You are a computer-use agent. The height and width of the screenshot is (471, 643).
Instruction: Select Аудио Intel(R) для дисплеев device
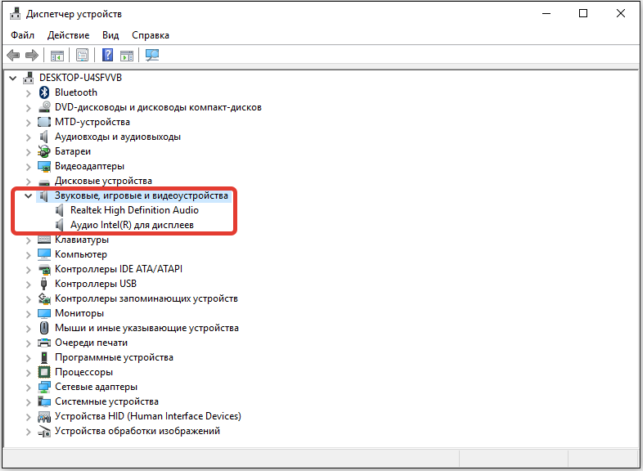pyautogui.click(x=132, y=225)
